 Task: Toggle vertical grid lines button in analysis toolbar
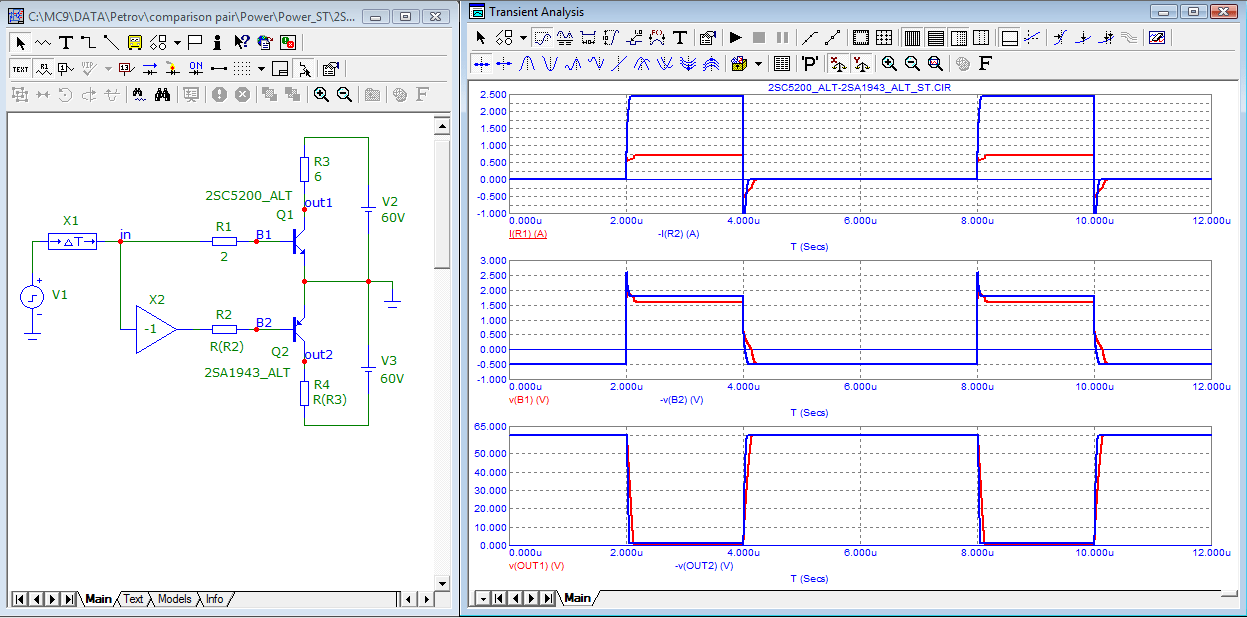tap(912, 38)
